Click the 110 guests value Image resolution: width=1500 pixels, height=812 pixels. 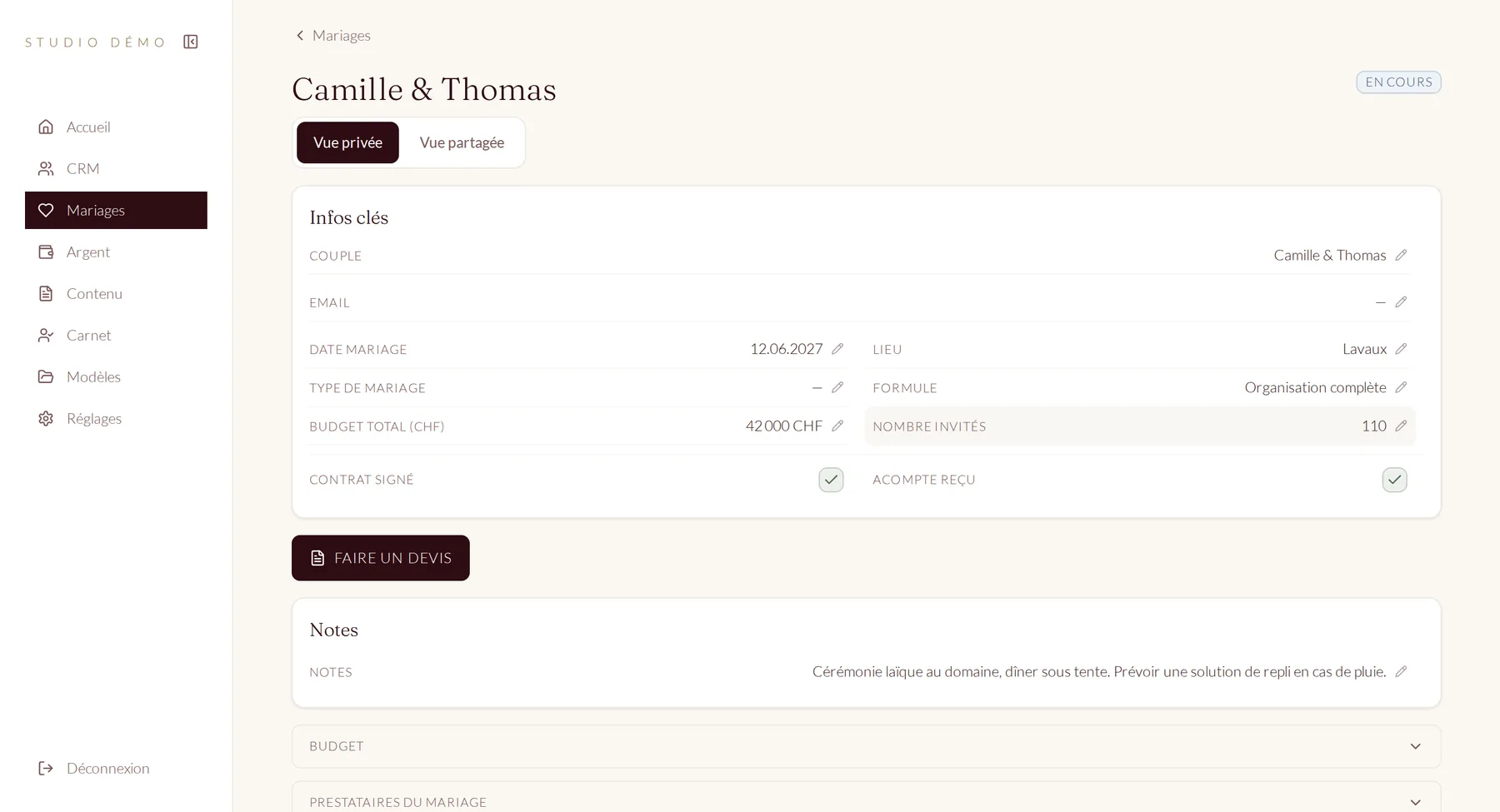[1374, 426]
